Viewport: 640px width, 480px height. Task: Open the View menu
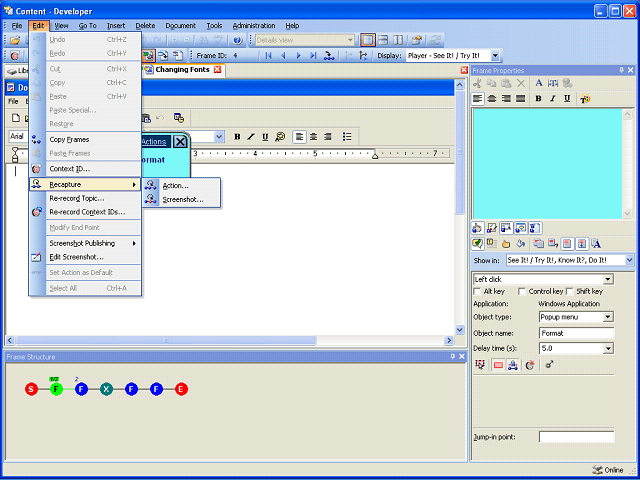(61, 26)
